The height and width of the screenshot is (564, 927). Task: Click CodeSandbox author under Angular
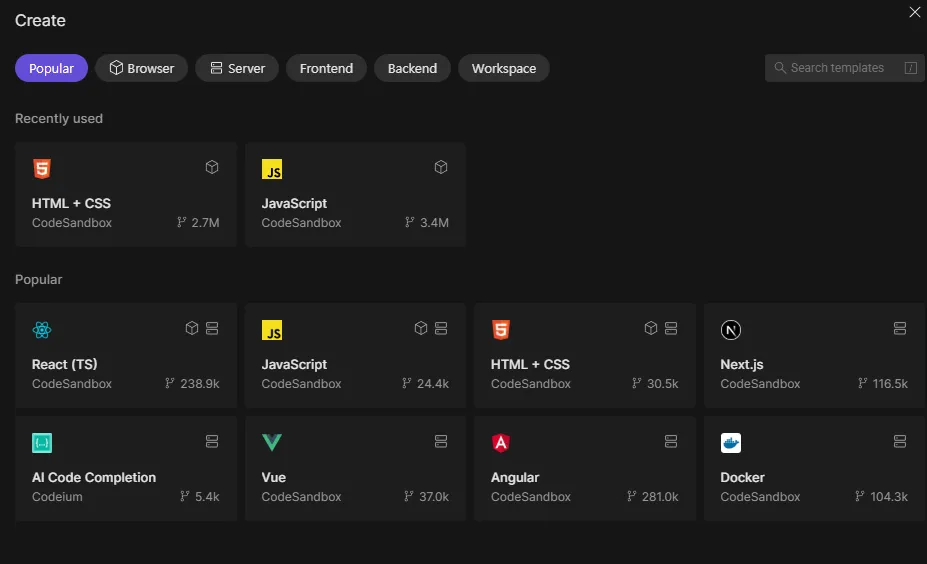pyautogui.click(x=531, y=497)
